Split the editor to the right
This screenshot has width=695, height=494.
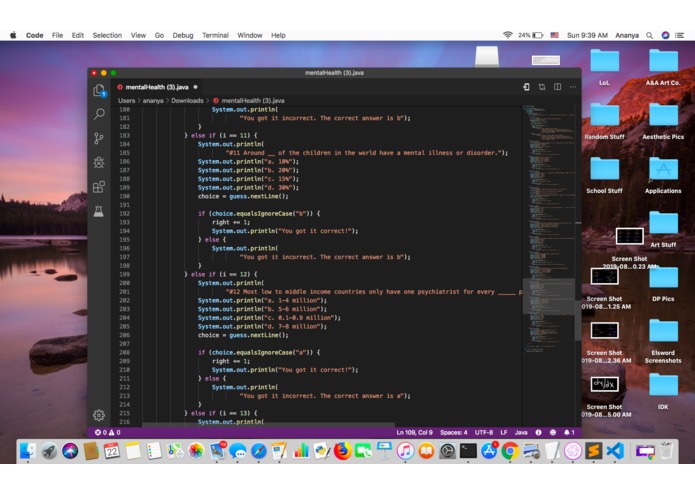557,87
